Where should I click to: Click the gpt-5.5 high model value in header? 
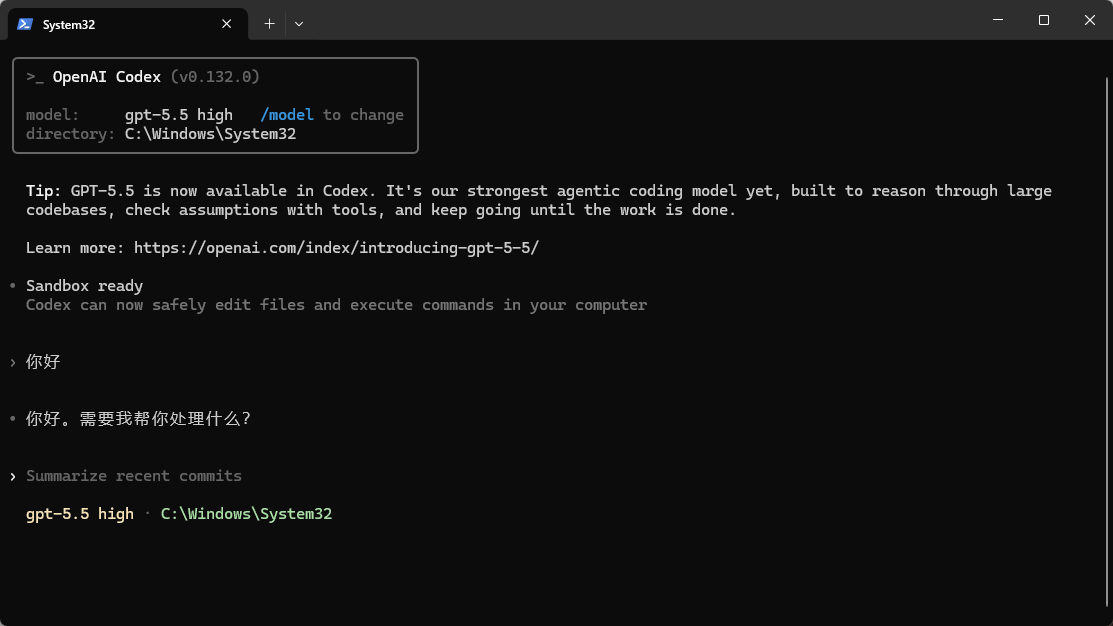(179, 115)
